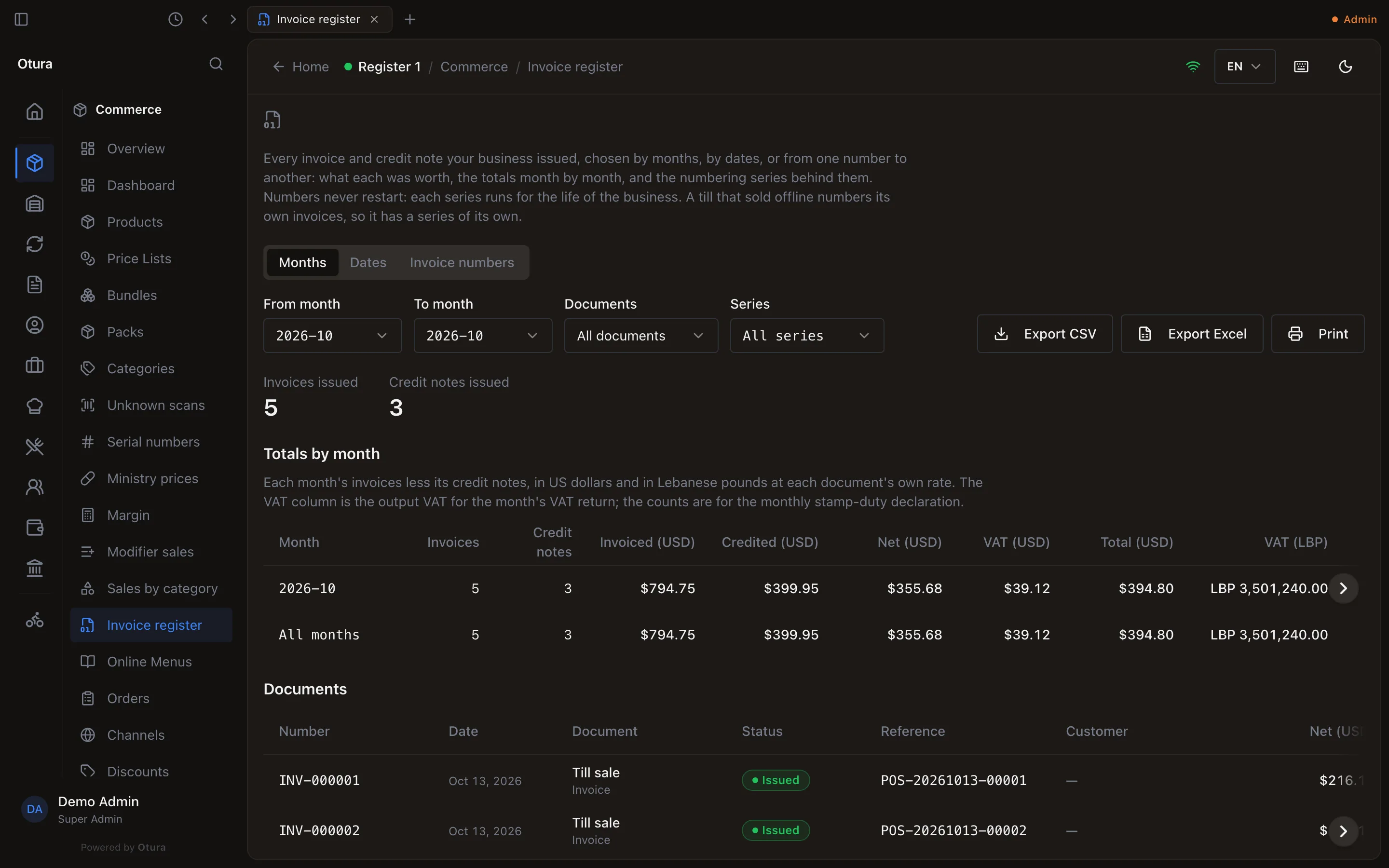Click reference POS-20261013-00002
Viewport: 1389px width, 868px height.
(x=953, y=831)
